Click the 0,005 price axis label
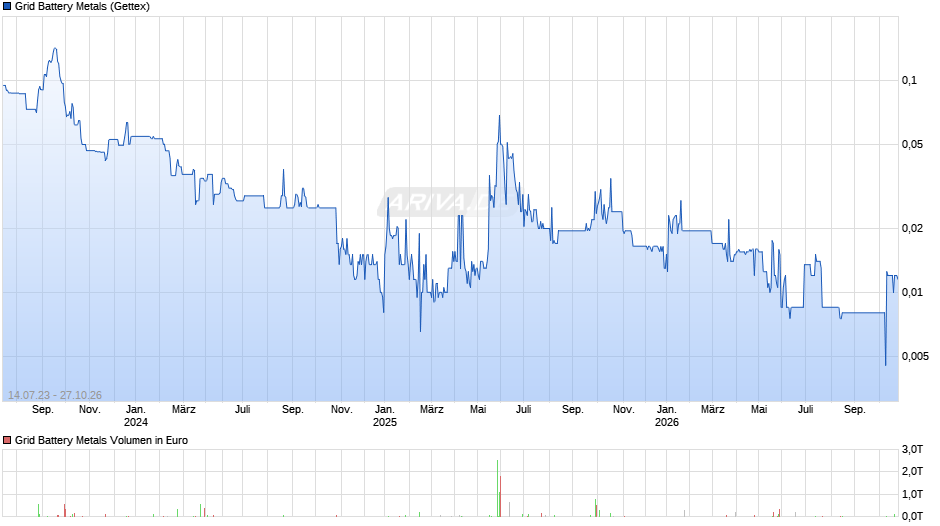 (915, 356)
